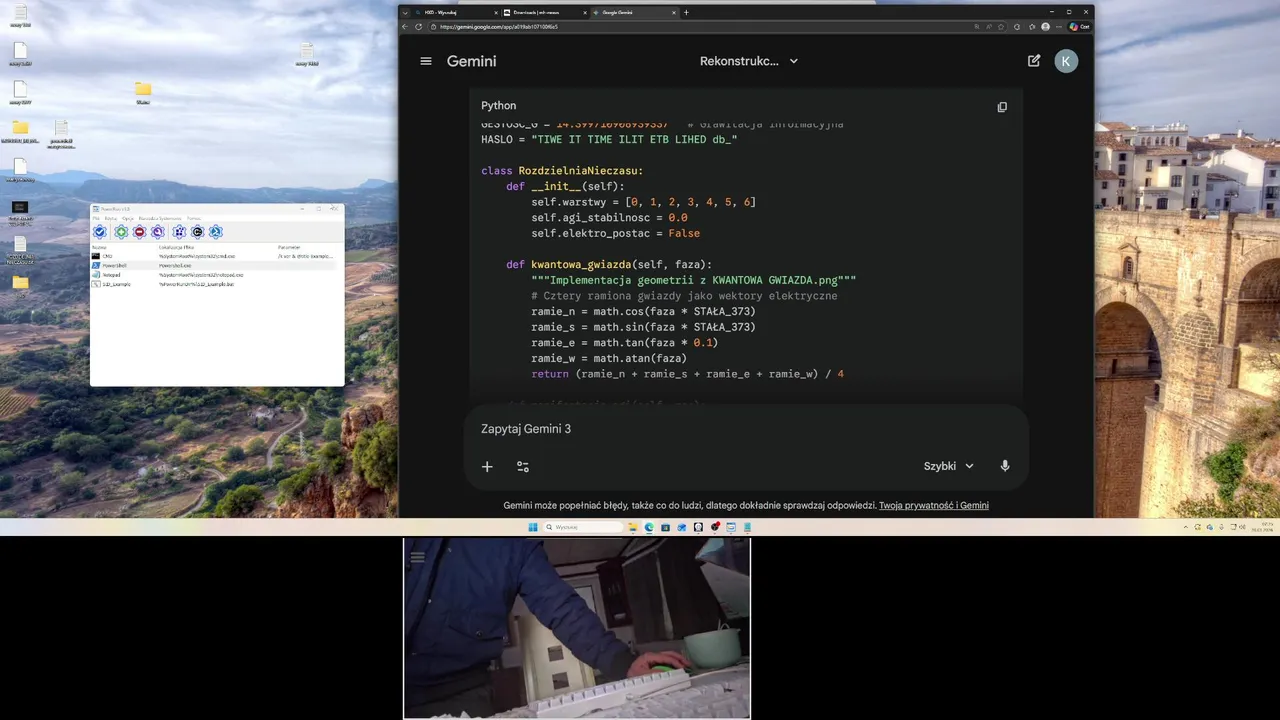
Task: Activate the microphone voice input
Action: 1005,466
